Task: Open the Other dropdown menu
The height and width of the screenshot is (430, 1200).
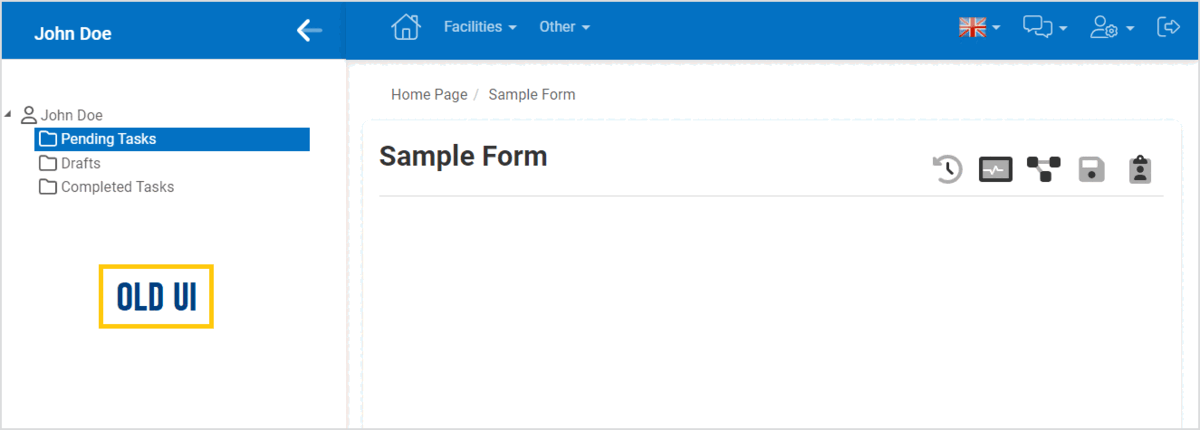Action: point(565,27)
